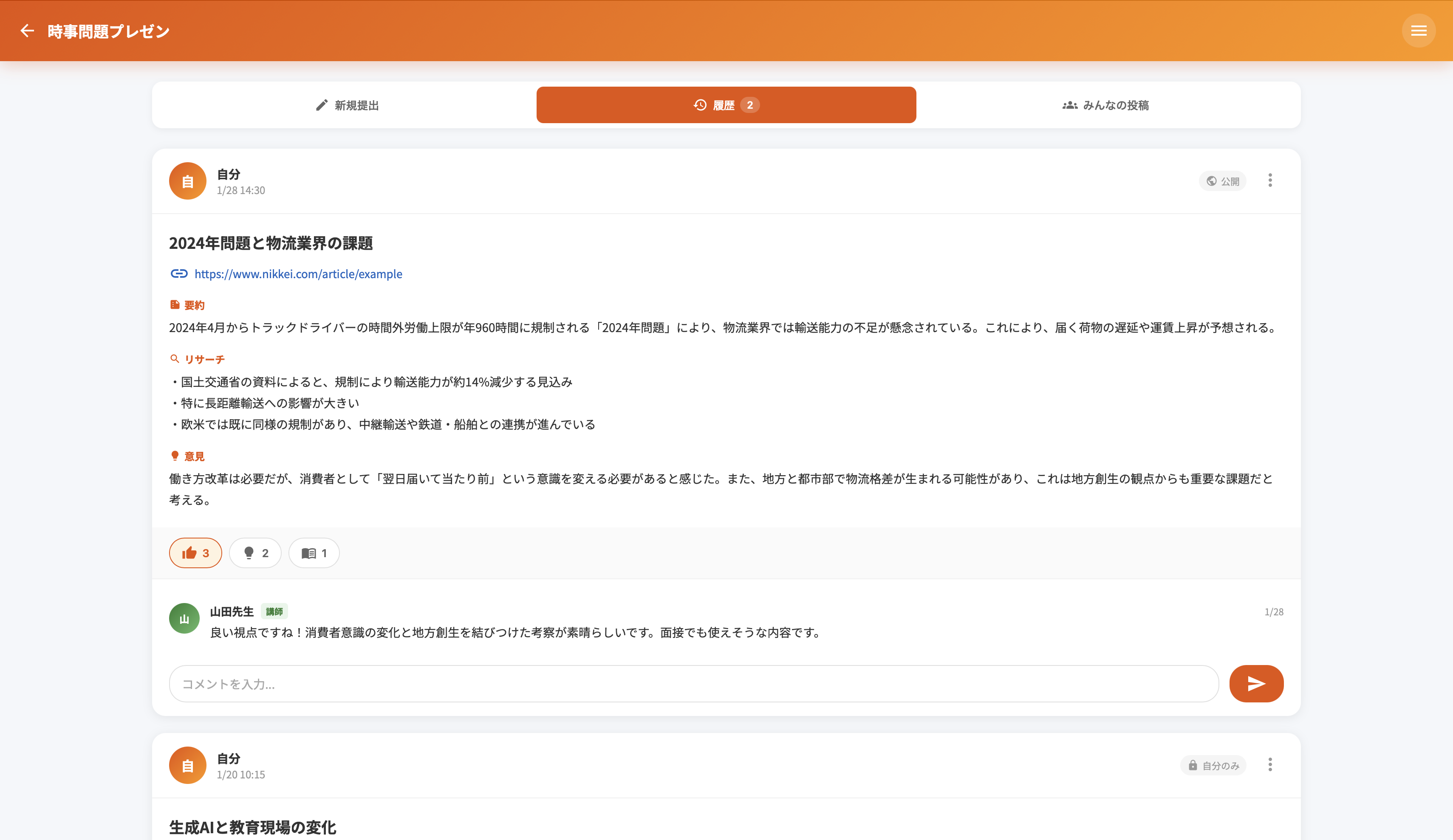The image size is (1453, 840).
Task: Toggle the book reaction showing 1
Action: pos(314,553)
